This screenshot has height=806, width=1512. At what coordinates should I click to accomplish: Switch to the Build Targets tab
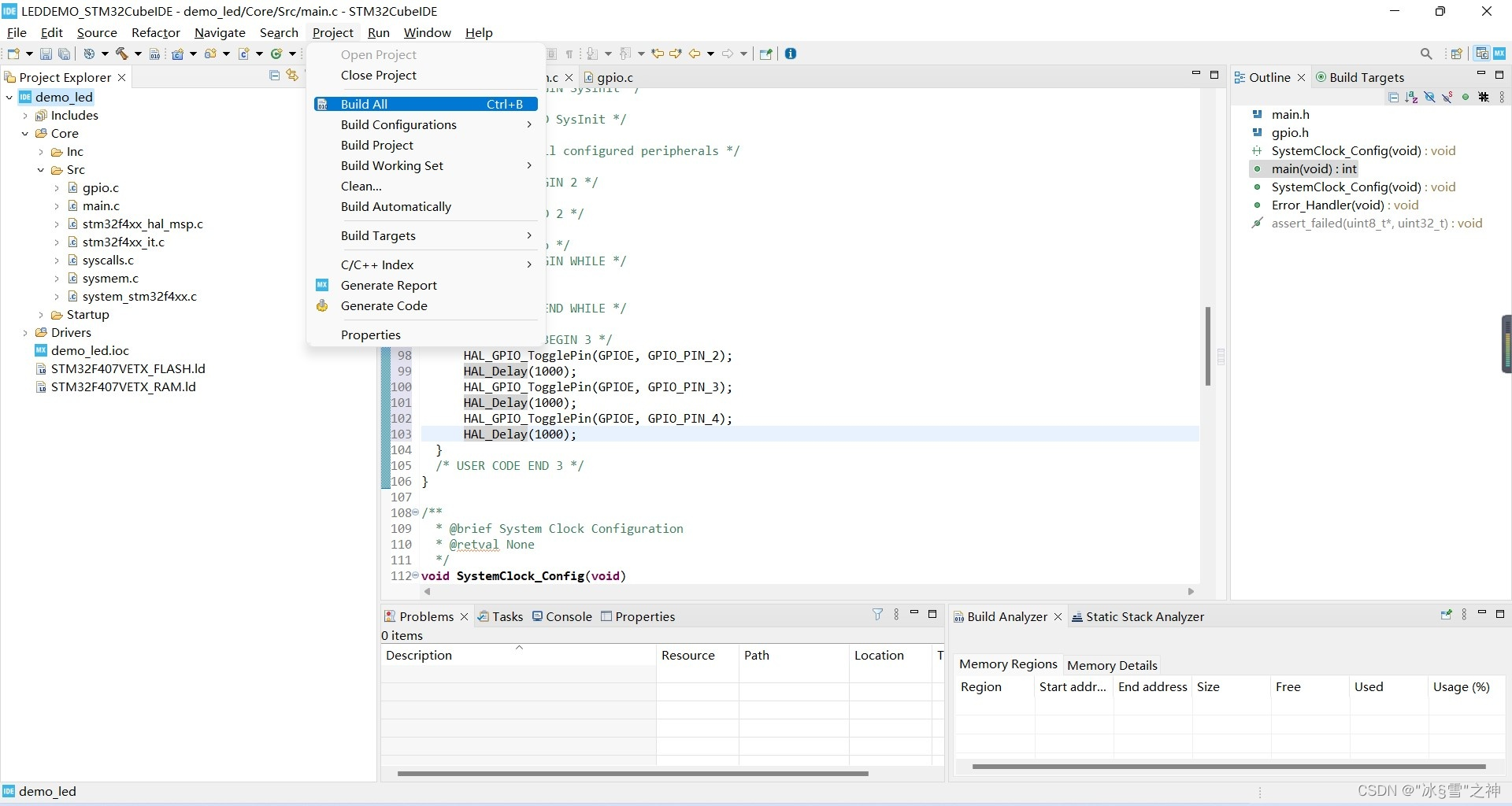point(1360,77)
